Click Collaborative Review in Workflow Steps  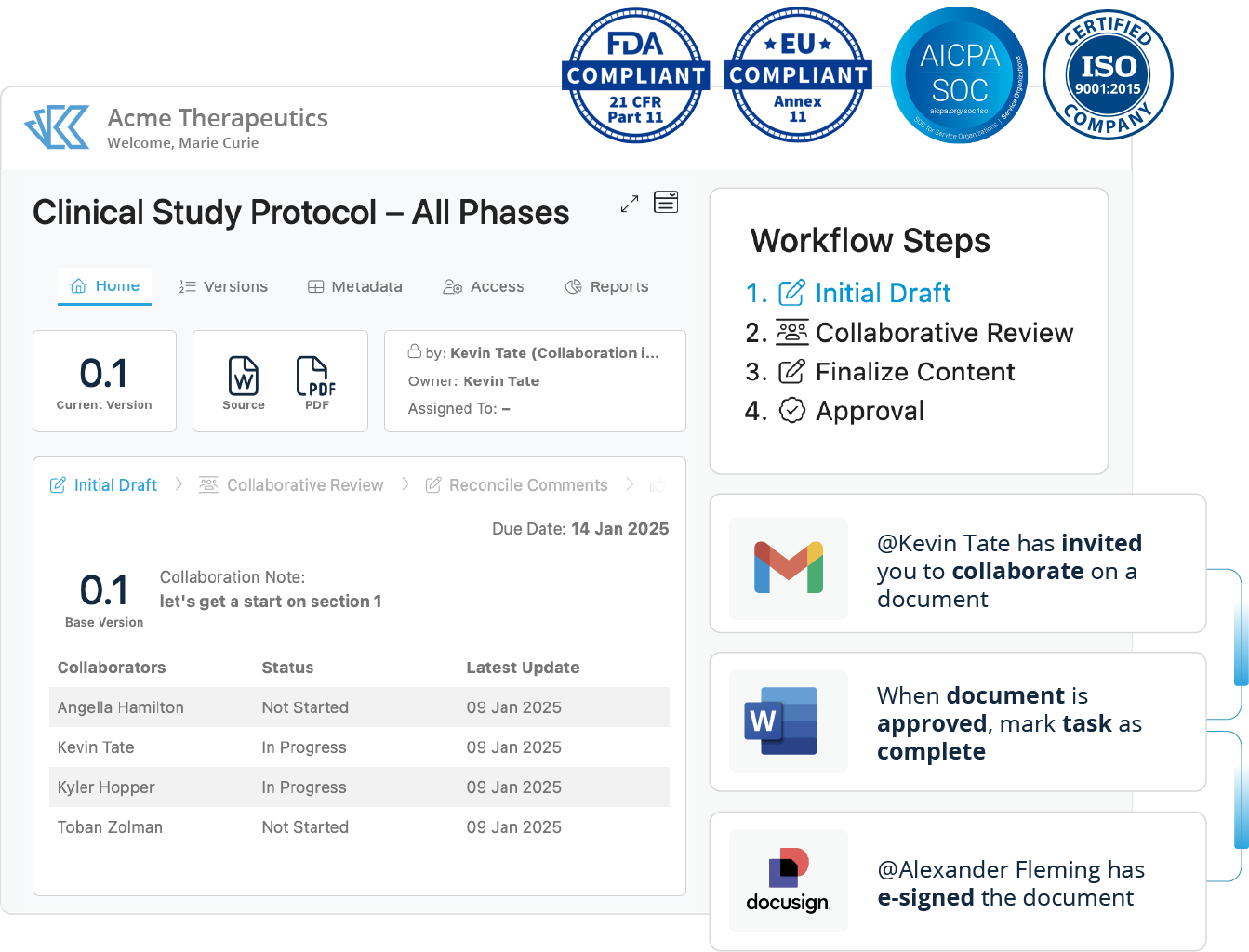[944, 333]
